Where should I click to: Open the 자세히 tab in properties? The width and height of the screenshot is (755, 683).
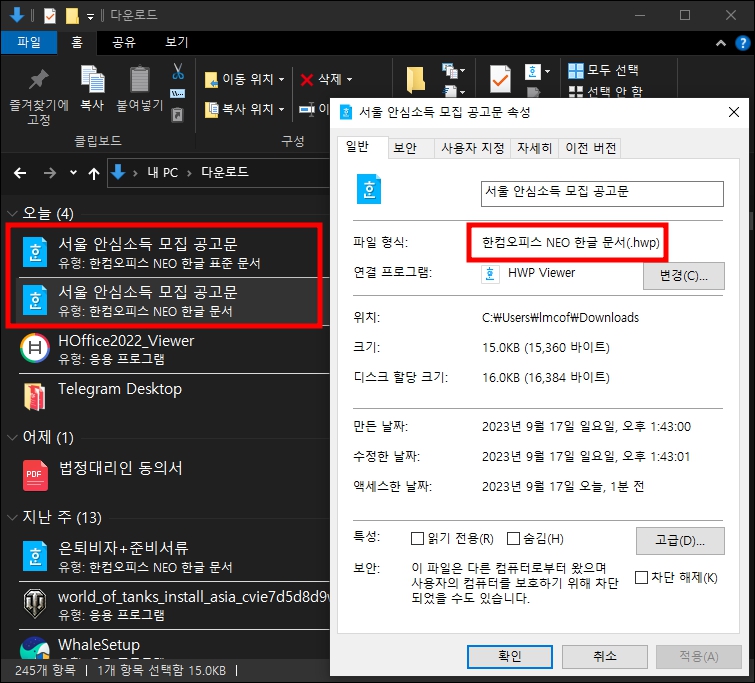click(534, 148)
